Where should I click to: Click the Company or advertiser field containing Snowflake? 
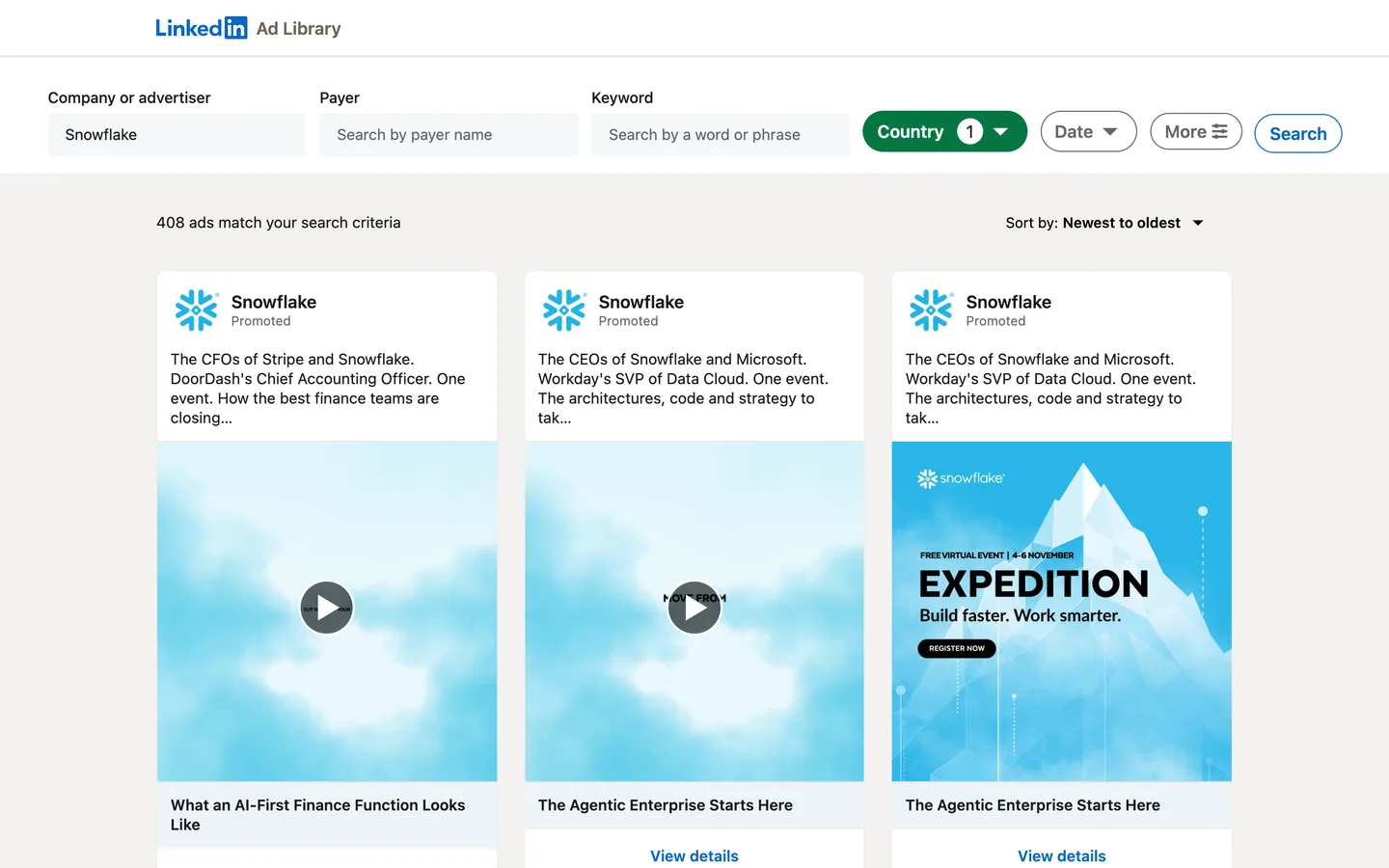tap(177, 135)
